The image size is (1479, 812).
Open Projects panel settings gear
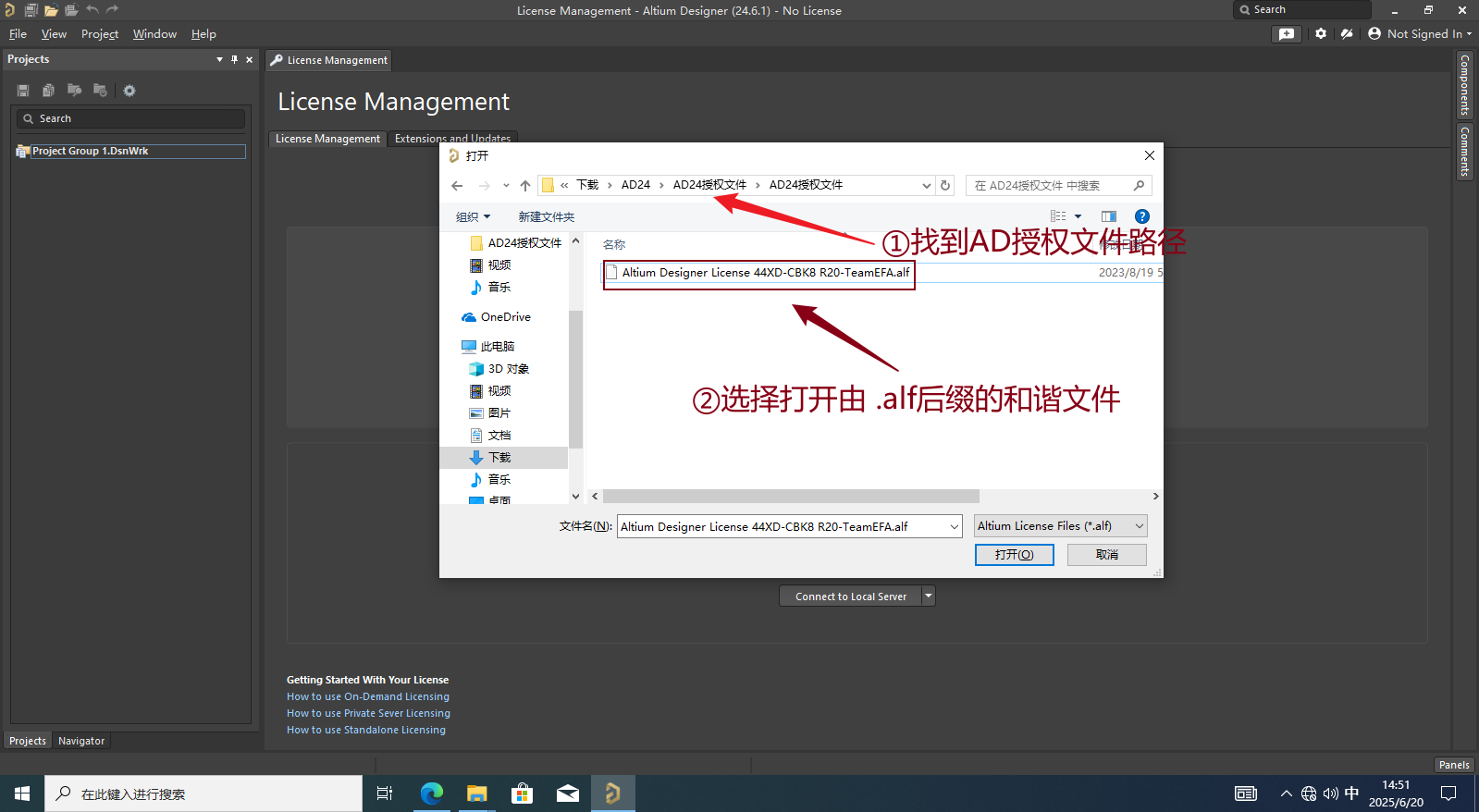tap(129, 91)
